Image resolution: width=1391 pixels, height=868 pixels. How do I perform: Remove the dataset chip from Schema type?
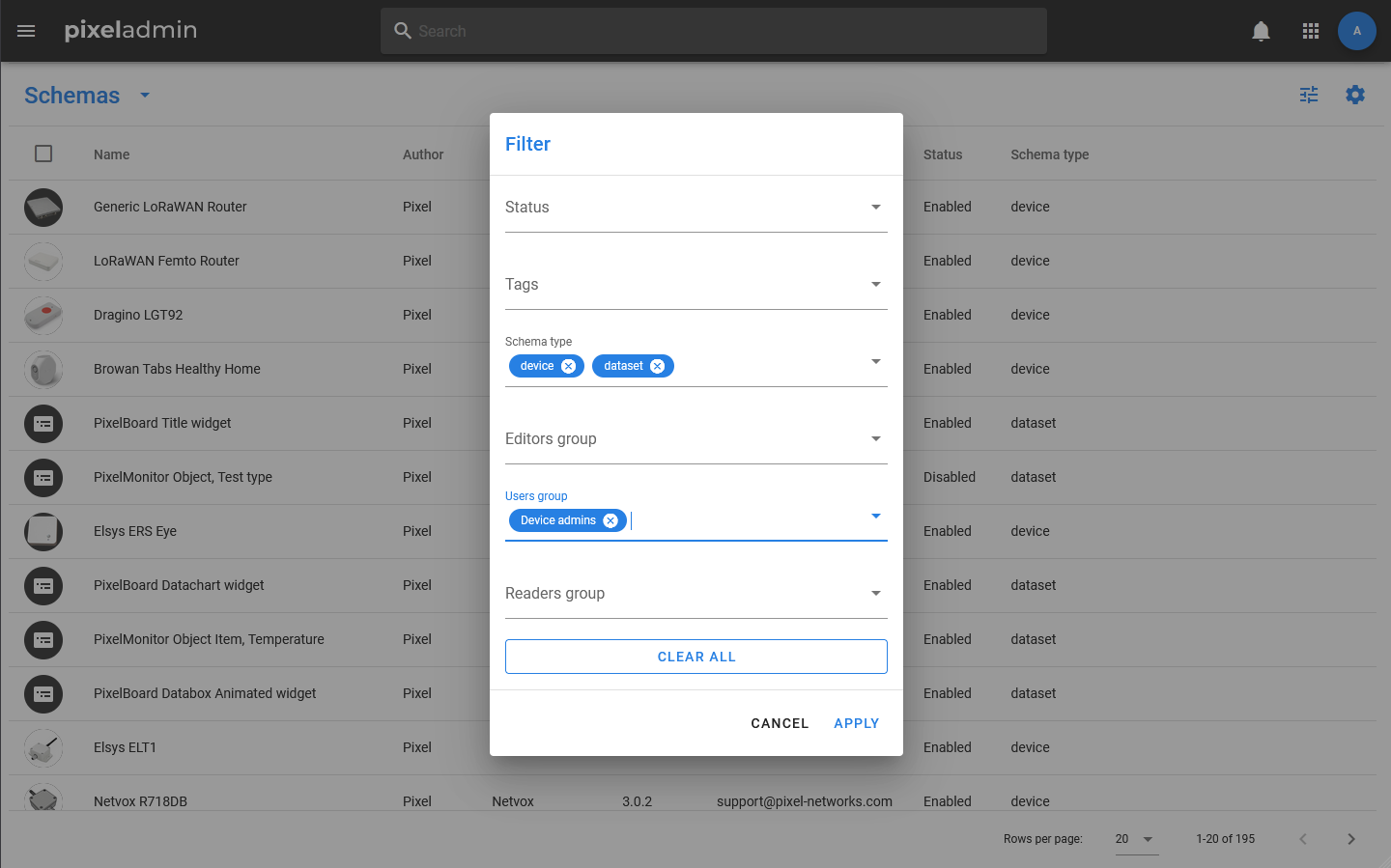coord(657,366)
